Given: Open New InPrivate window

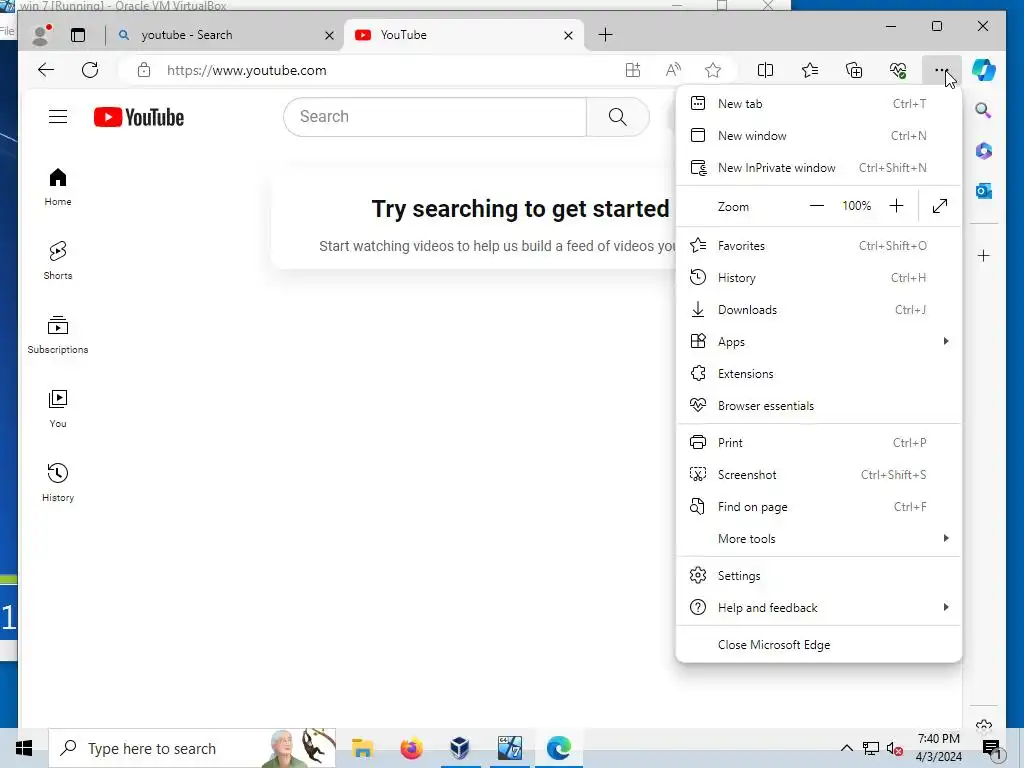Looking at the screenshot, I should (819, 167).
